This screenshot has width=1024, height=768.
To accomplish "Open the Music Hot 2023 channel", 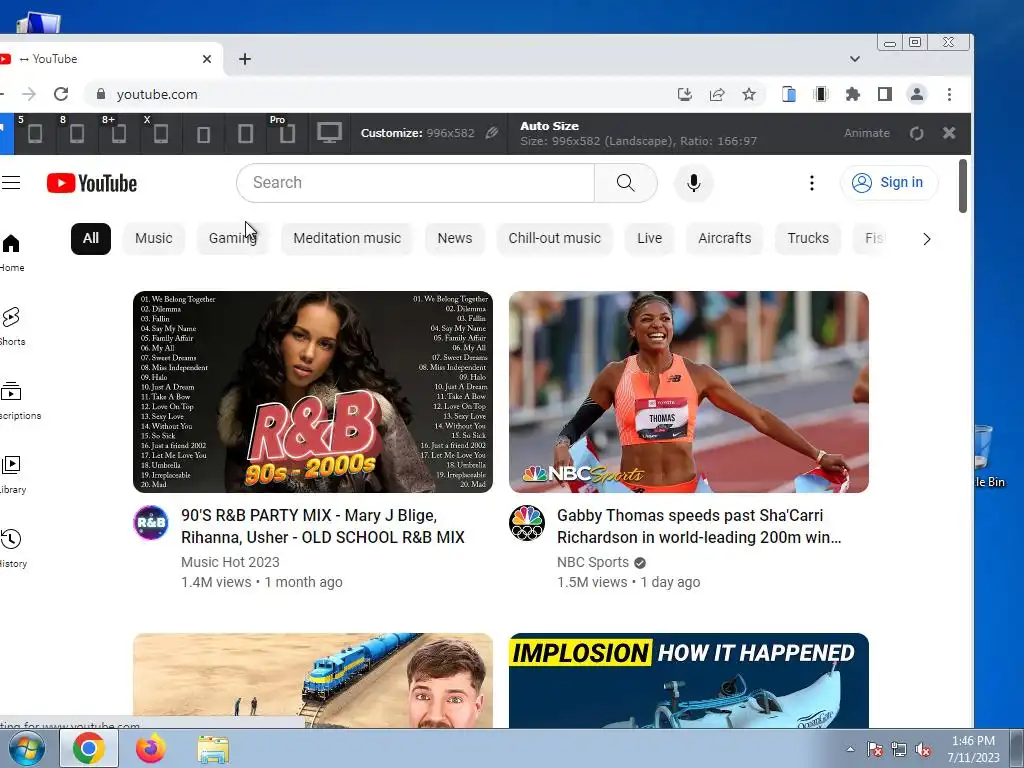I will (230, 562).
